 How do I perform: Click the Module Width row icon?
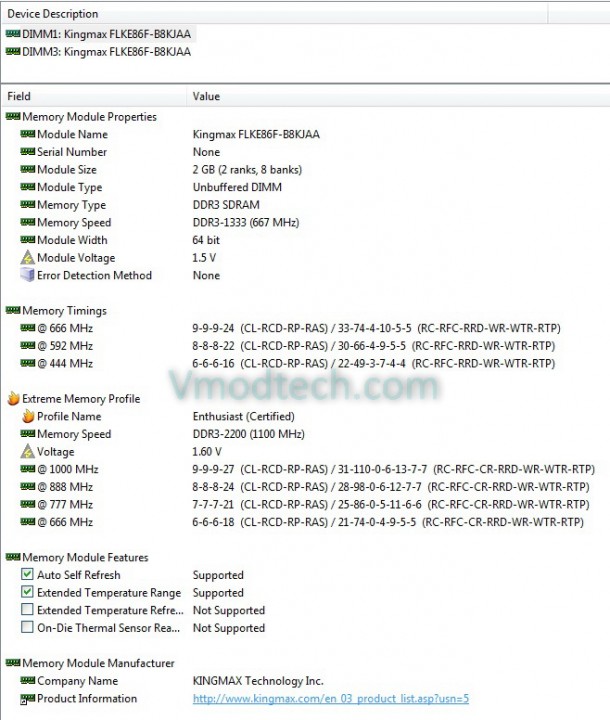tap(28, 239)
